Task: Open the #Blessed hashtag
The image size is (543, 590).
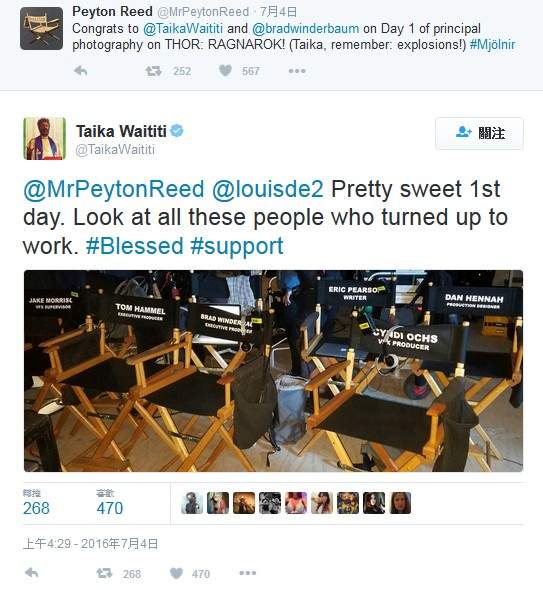Action: tap(134, 246)
